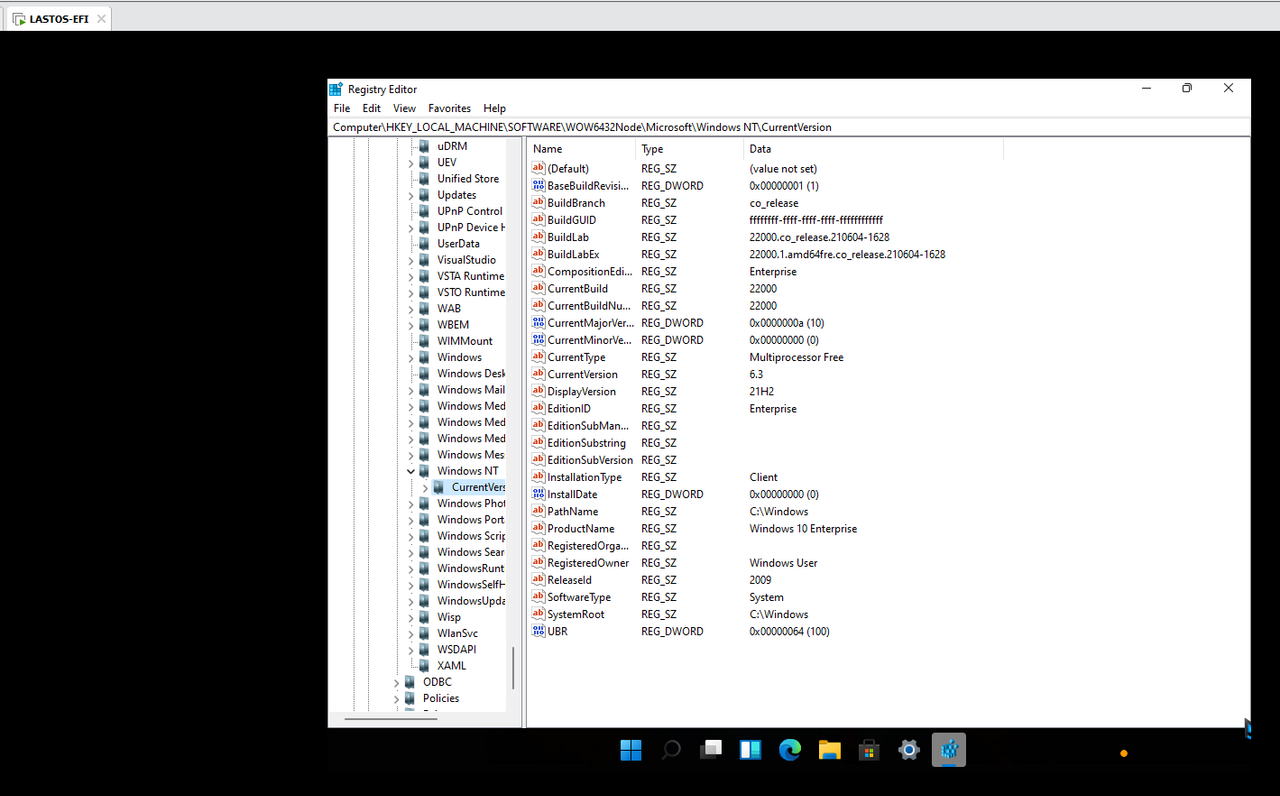Select the Unified Store key
Viewport: 1280px width, 796px height.
tap(467, 179)
